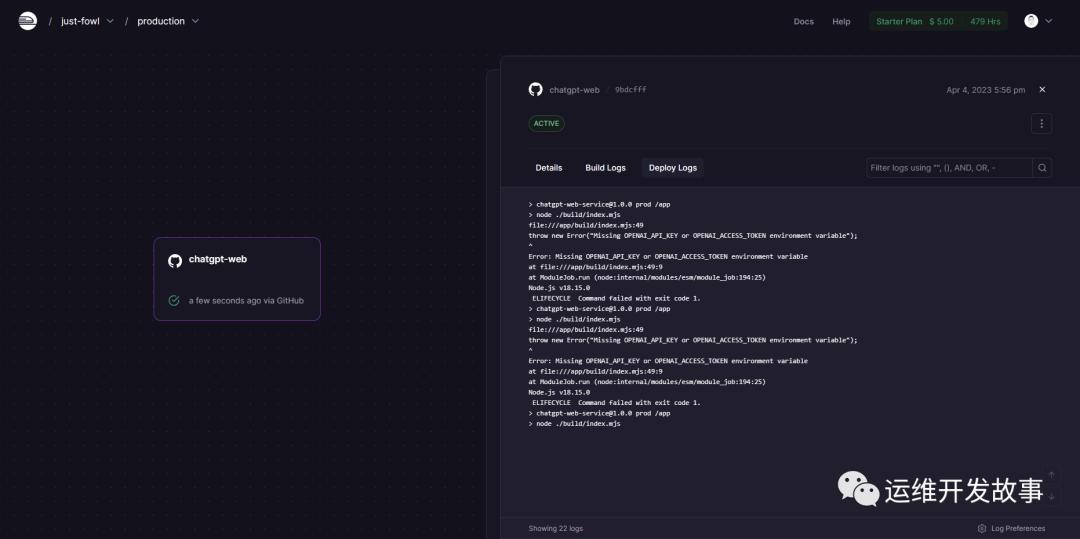Focus the Filter logs input field
Image resolution: width=1080 pixels, height=539 pixels.
(x=948, y=168)
